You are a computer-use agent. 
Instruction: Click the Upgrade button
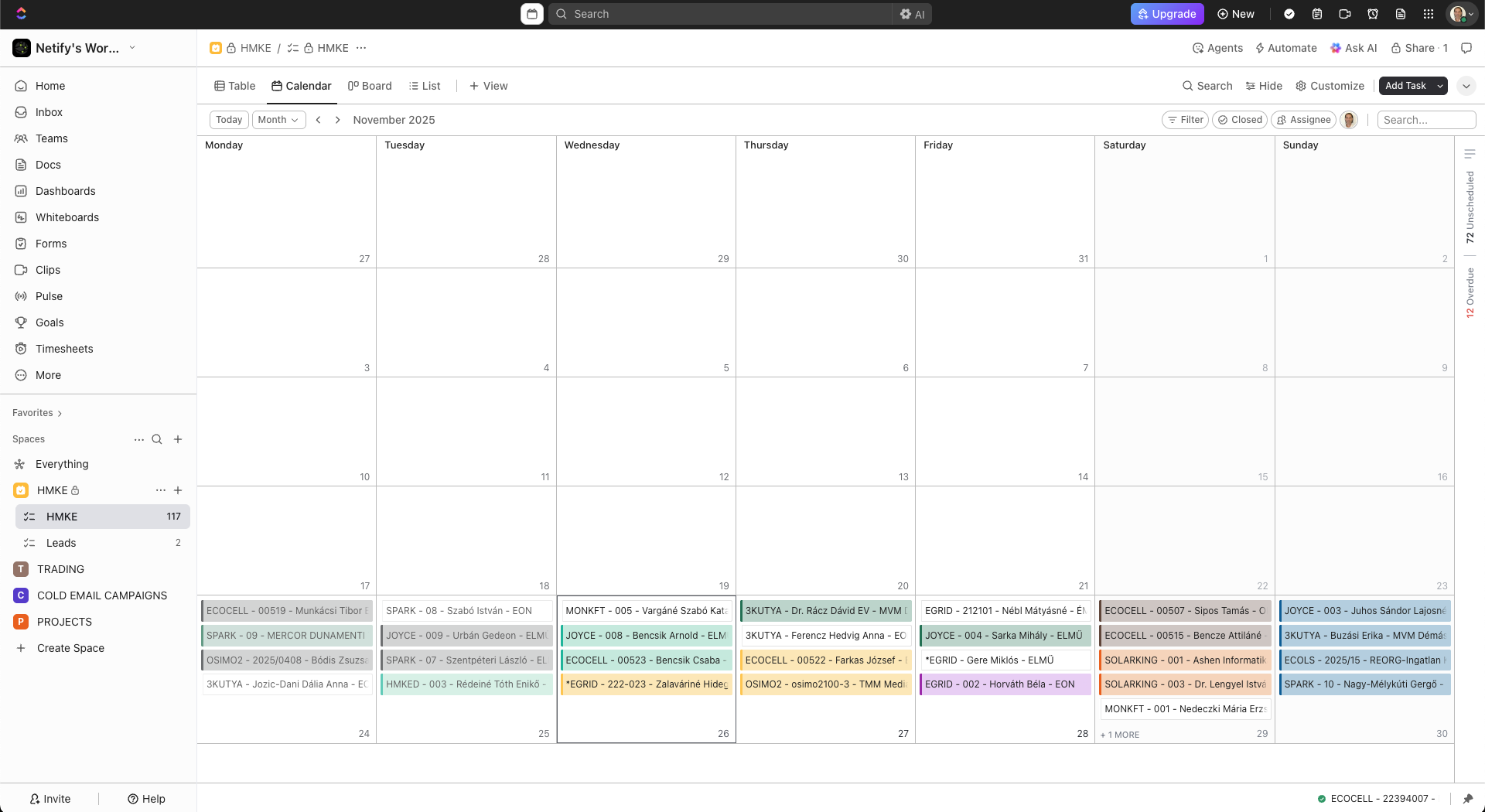coord(1166,14)
